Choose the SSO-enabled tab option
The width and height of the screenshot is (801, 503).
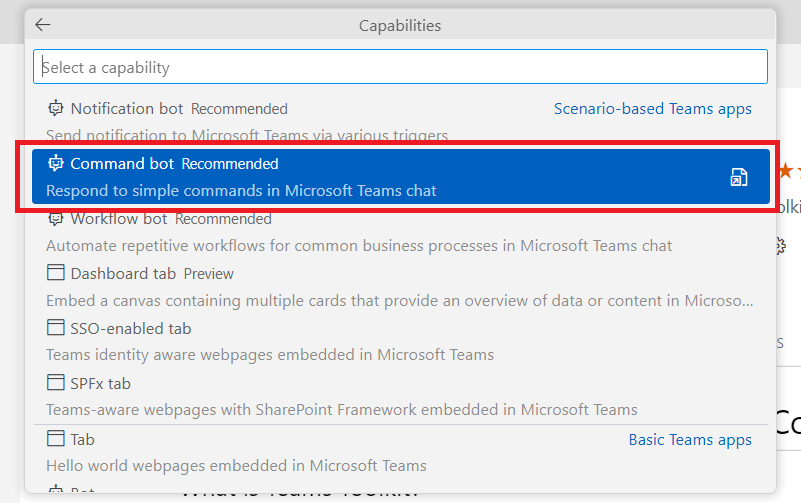300,342
